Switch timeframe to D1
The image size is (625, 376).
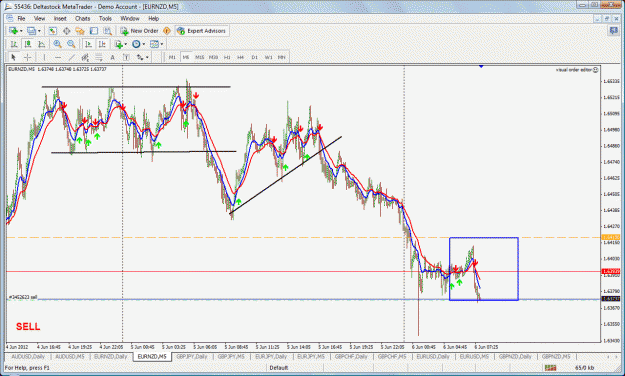(x=254, y=57)
